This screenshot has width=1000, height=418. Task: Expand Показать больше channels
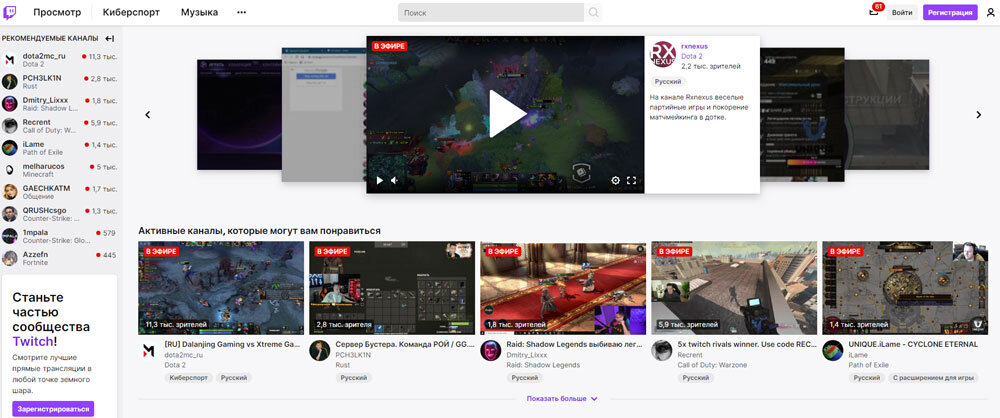(x=562, y=398)
